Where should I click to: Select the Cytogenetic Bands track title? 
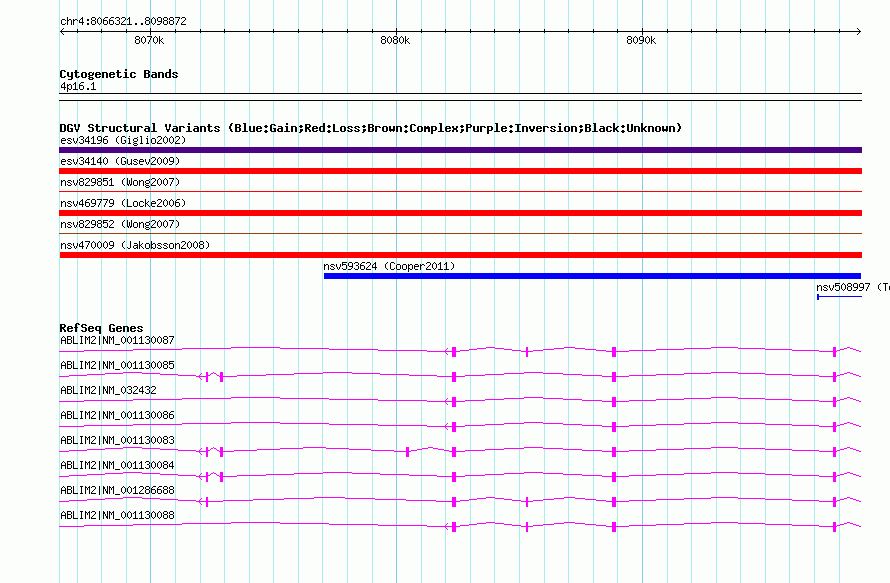(x=119, y=74)
